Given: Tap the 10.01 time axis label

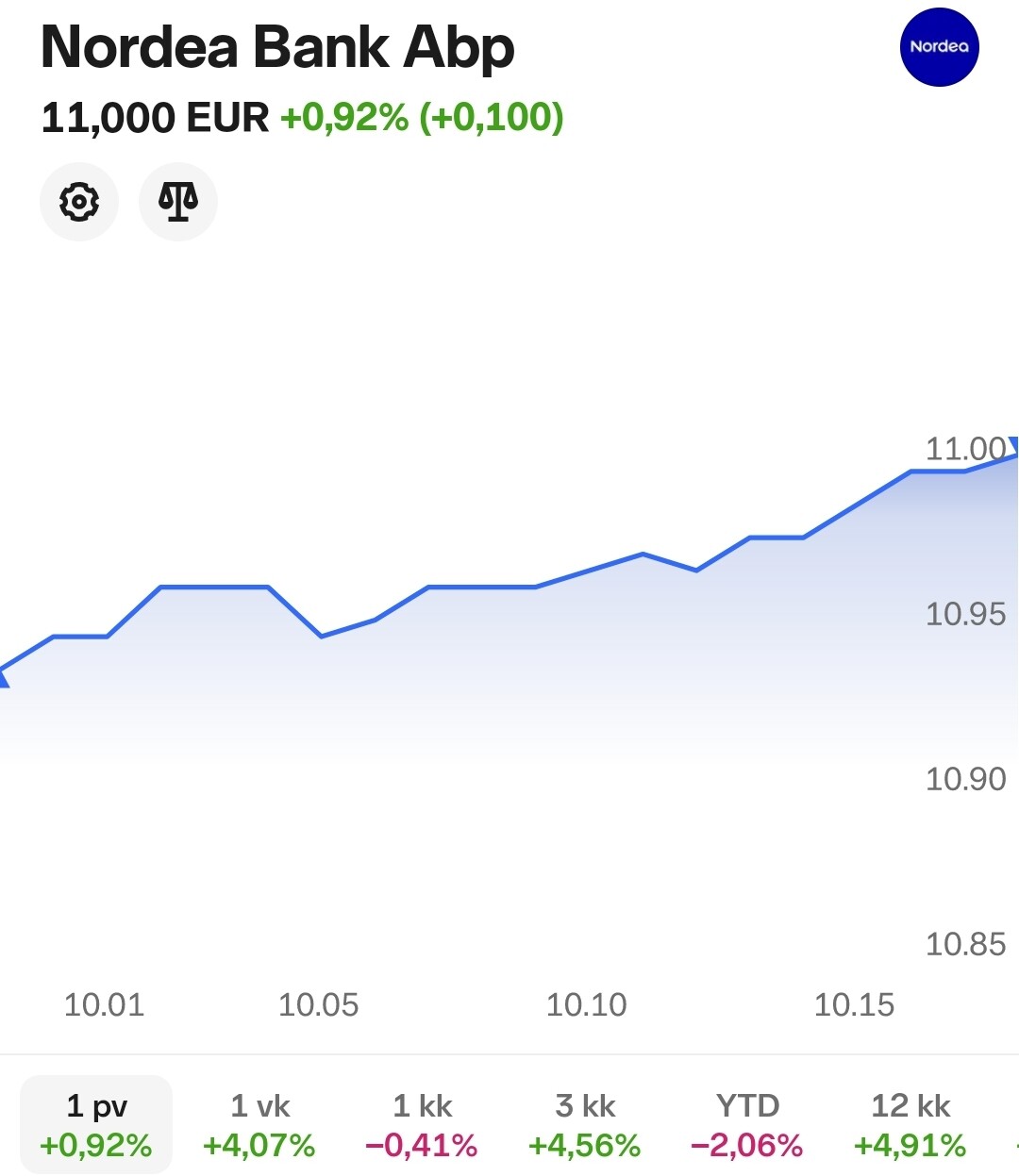Looking at the screenshot, I should [104, 1005].
